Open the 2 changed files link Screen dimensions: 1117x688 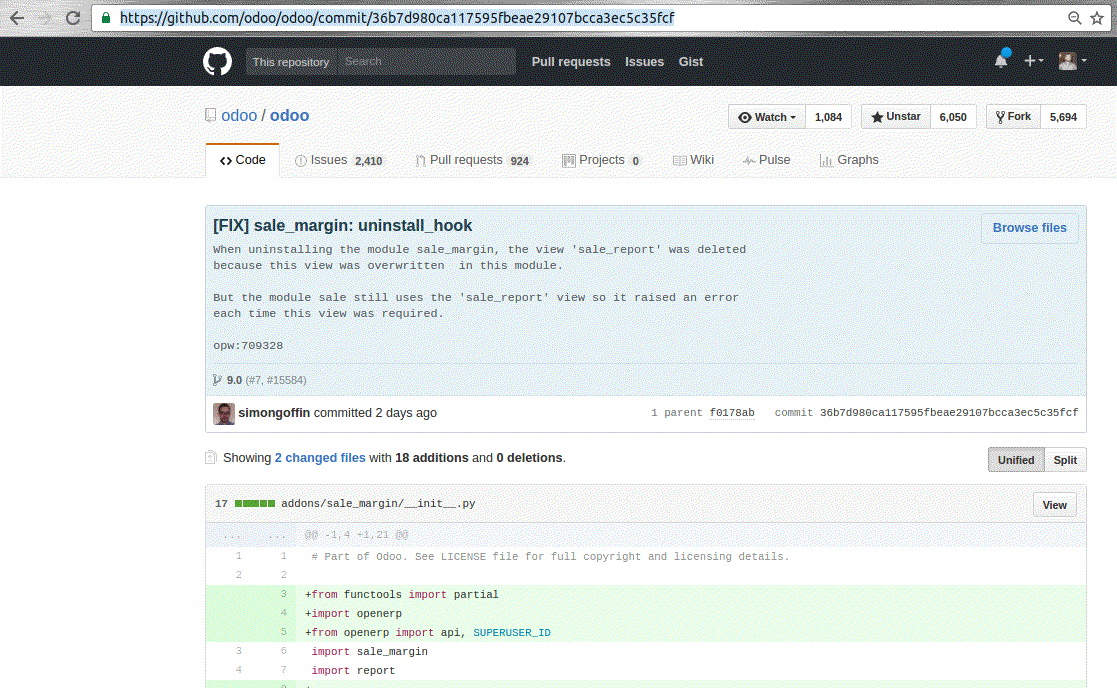[x=320, y=458]
